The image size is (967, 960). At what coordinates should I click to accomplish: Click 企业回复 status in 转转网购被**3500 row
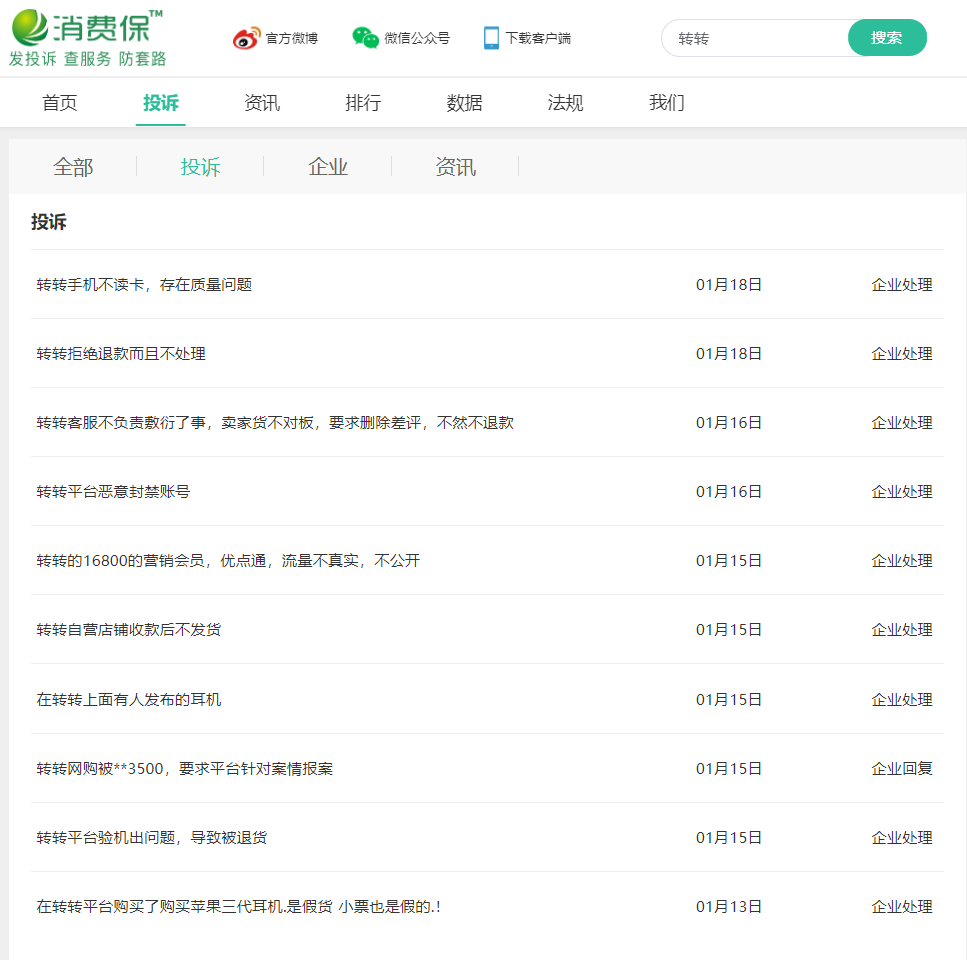point(902,768)
